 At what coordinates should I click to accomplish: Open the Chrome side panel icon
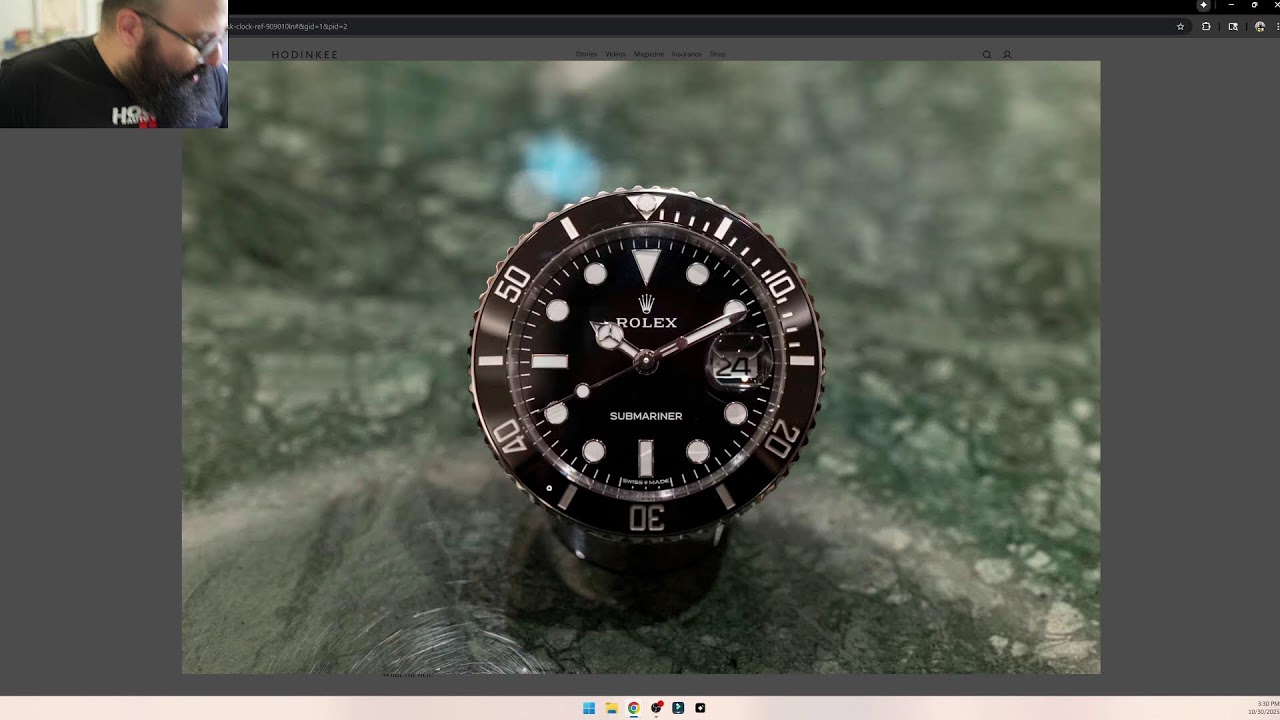pos(1233,27)
